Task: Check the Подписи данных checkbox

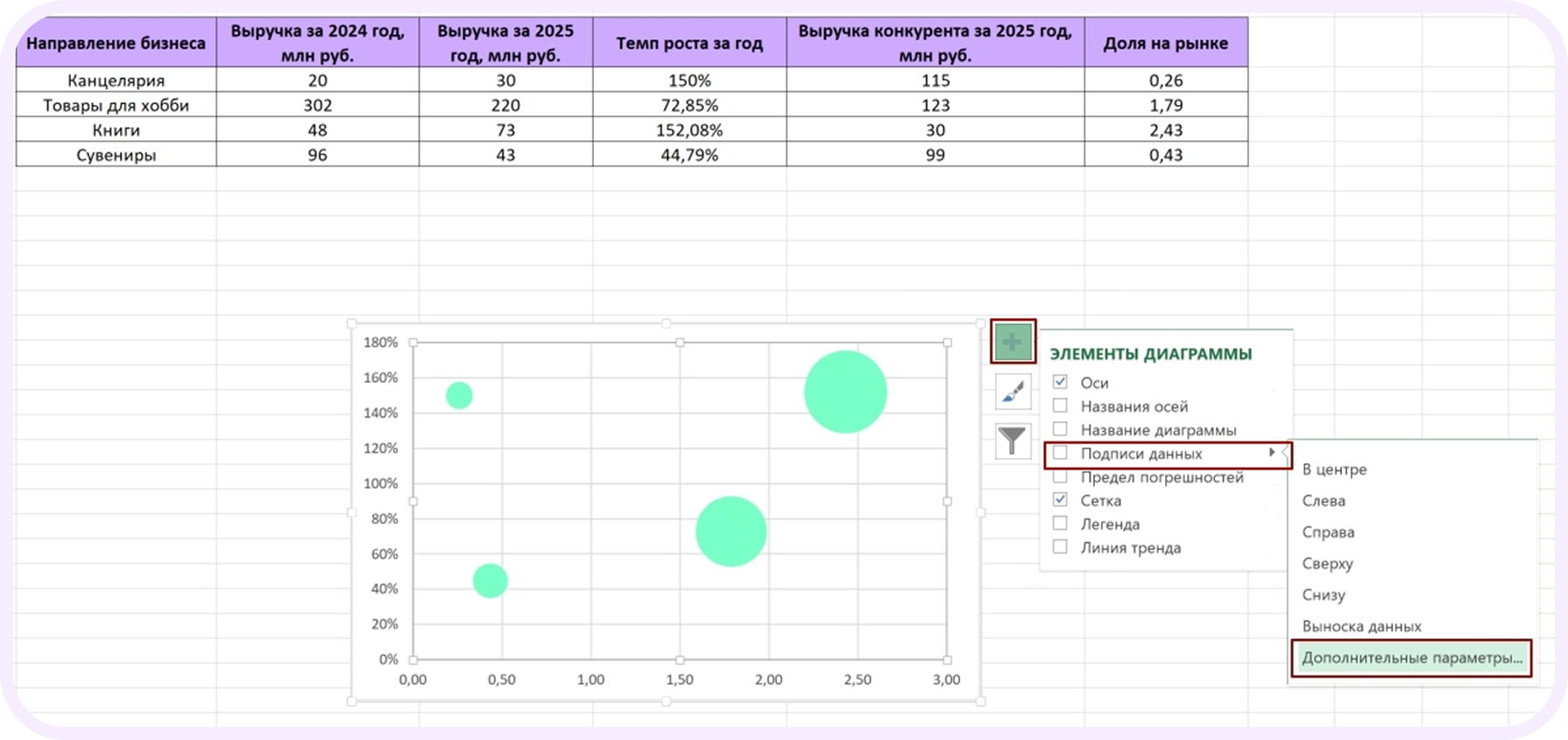Action: pos(1060,454)
